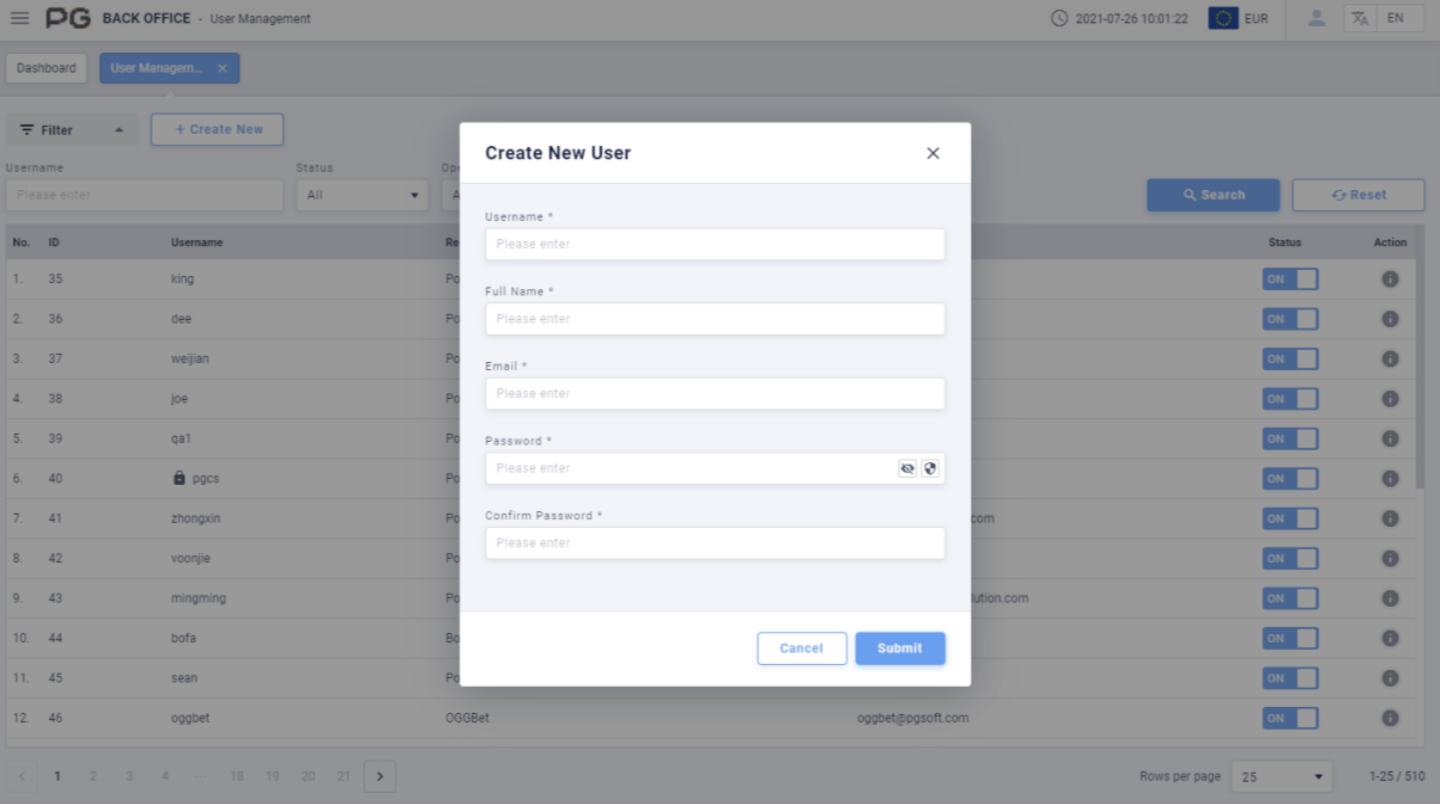Viewport: 1440px width, 804px height.
Task: Open the hamburger navigation menu
Action: (19, 17)
